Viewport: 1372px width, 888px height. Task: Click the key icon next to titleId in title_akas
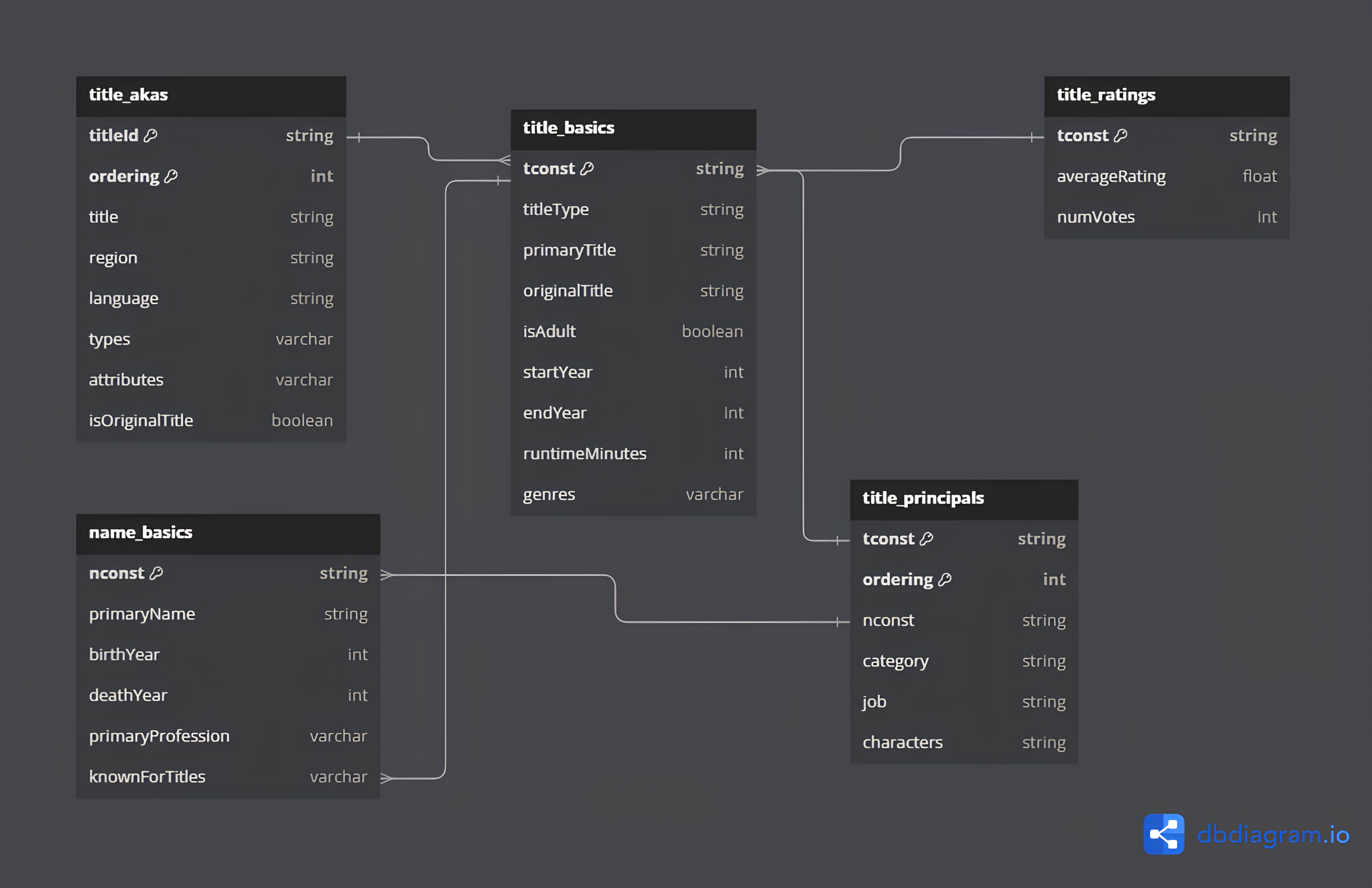click(150, 135)
